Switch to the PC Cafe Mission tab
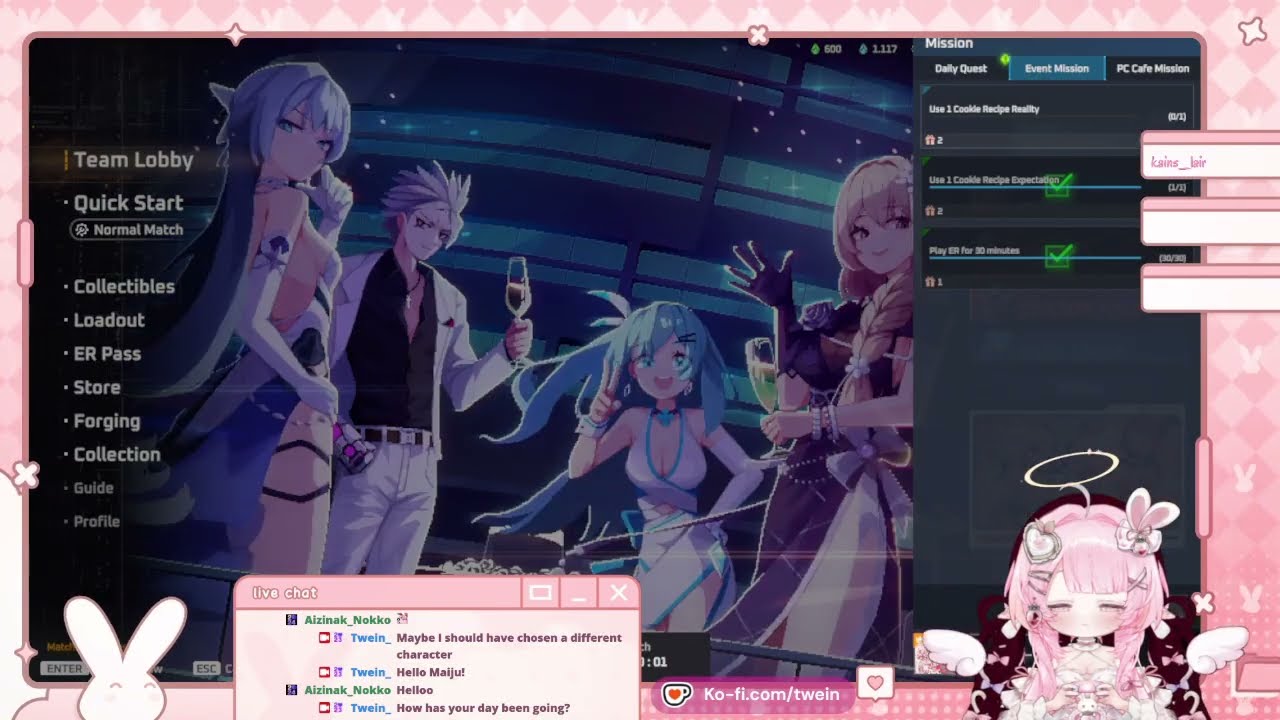The image size is (1280, 720). pyautogui.click(x=1152, y=68)
